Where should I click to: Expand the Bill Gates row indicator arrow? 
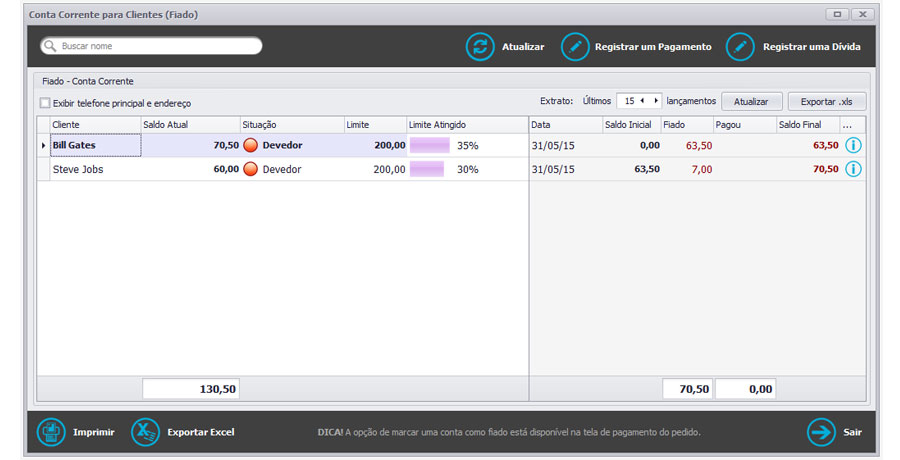[x=43, y=146]
